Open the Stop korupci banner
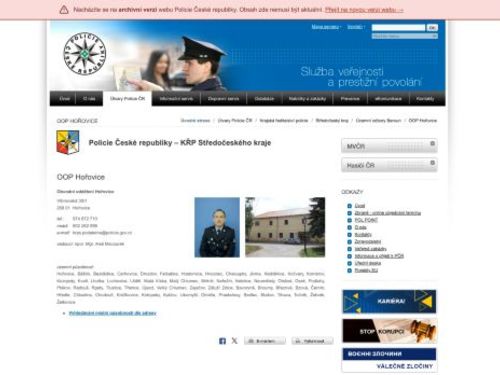The image size is (500, 375). 389,331
